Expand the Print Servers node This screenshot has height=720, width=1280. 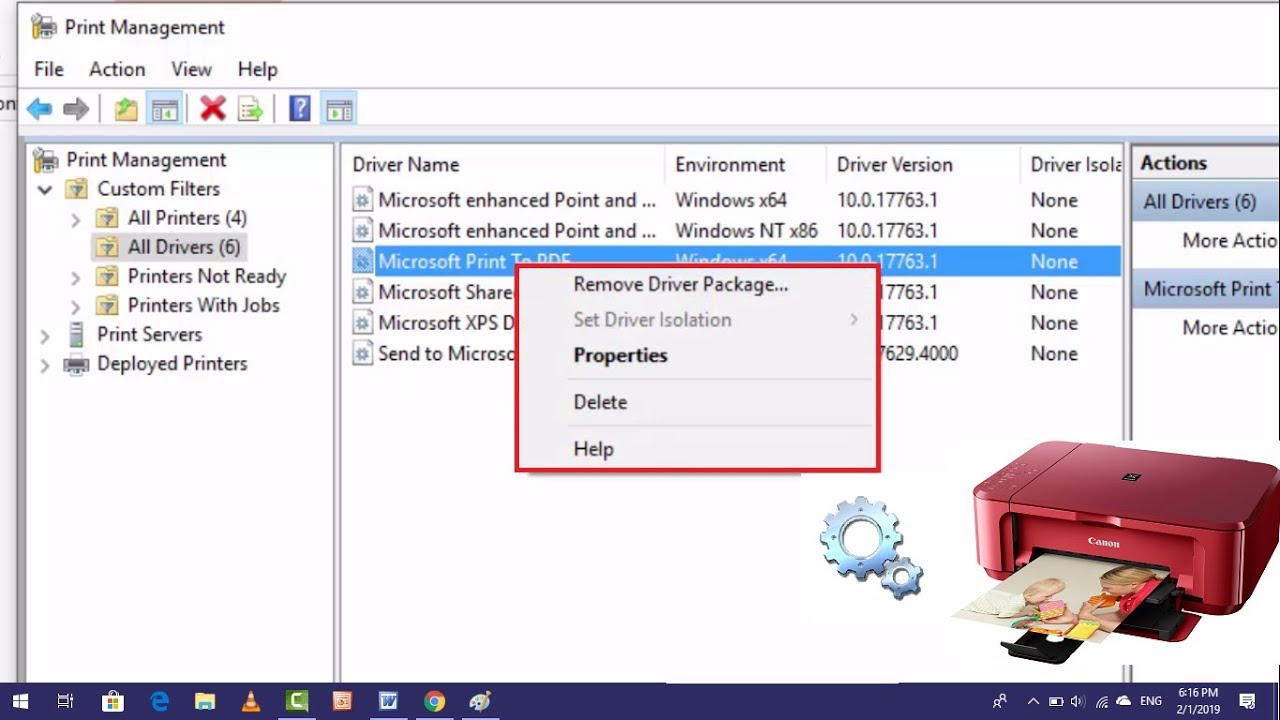pos(45,335)
